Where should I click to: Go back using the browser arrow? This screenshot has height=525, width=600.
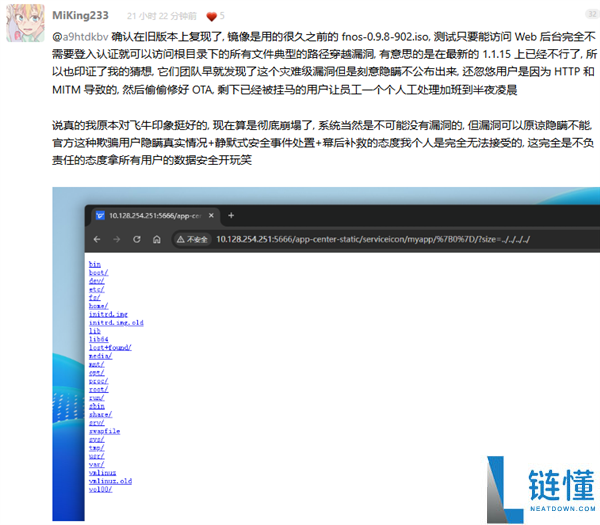click(x=97, y=240)
